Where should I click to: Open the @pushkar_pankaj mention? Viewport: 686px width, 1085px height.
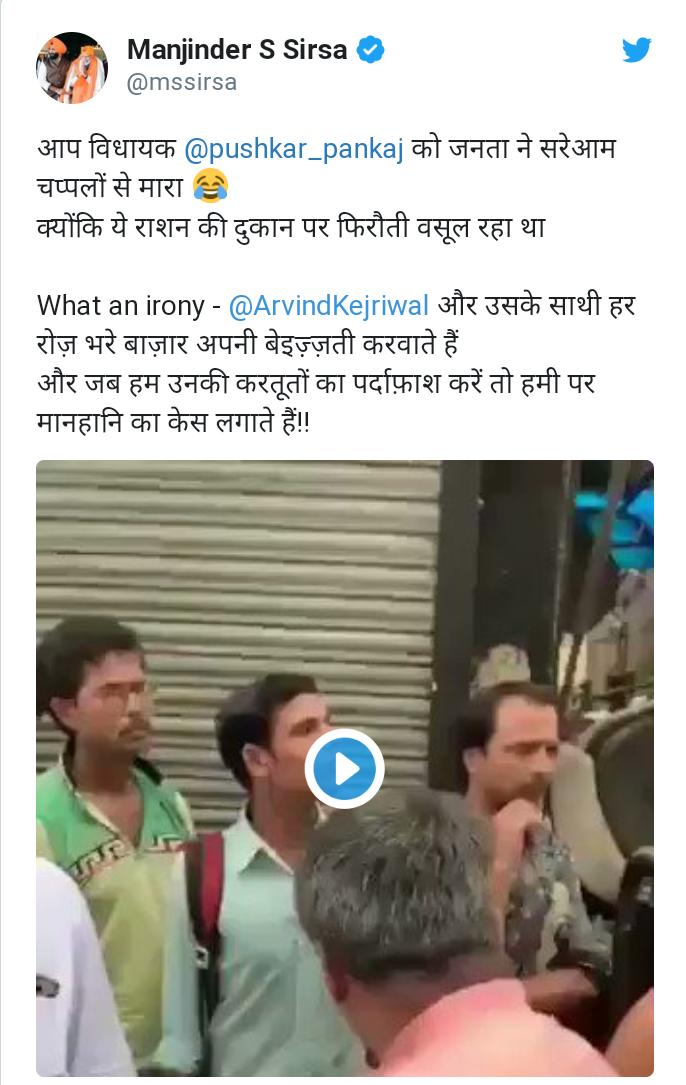[x=294, y=148]
